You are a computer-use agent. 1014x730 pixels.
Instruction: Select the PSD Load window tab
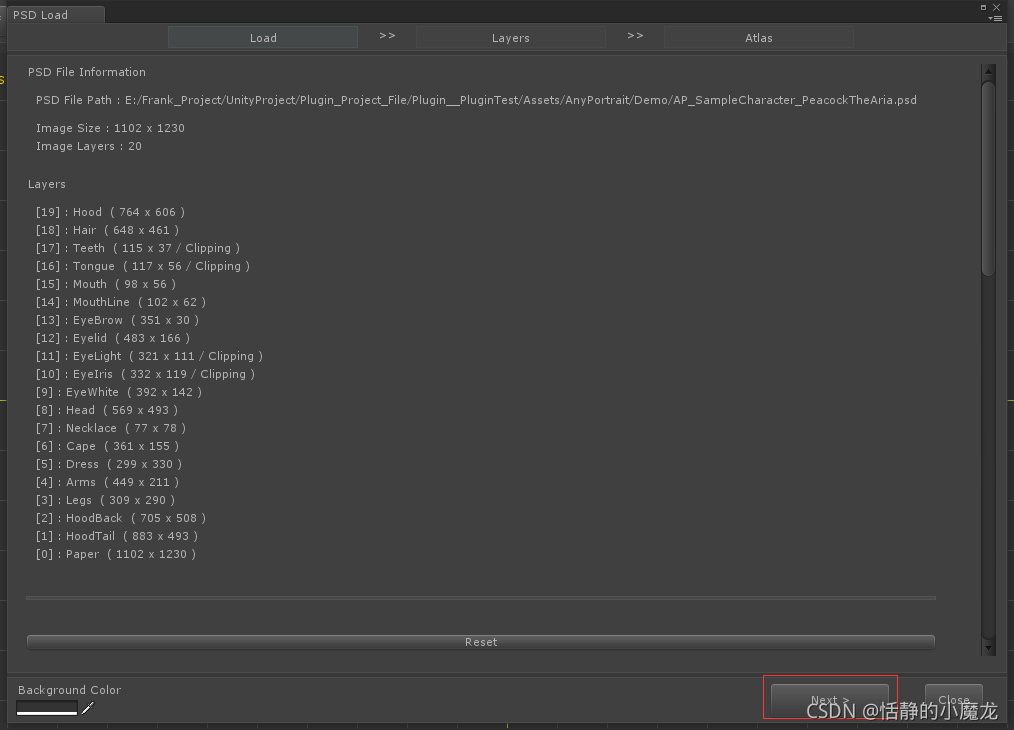pos(54,14)
